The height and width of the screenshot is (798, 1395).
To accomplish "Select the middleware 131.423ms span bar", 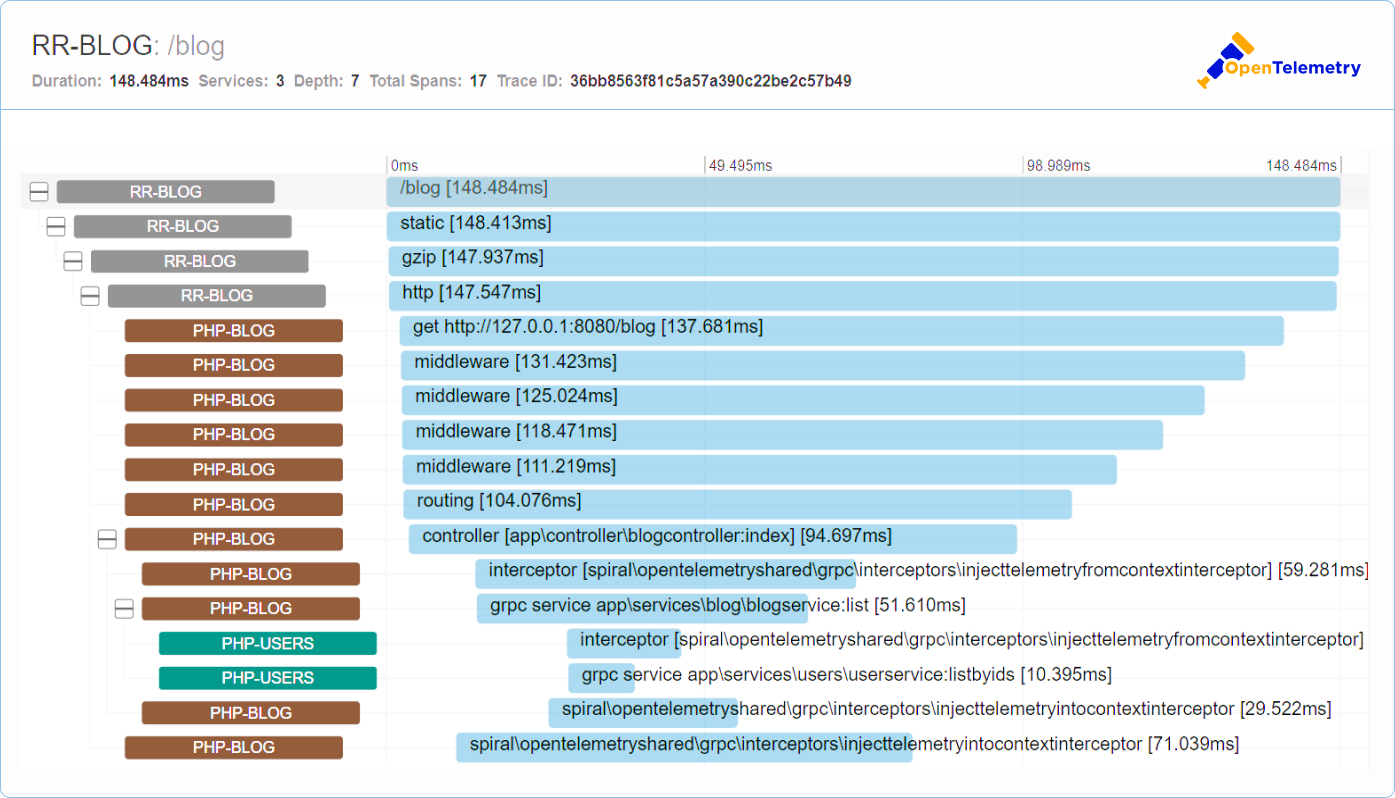I will pyautogui.click(x=822, y=365).
